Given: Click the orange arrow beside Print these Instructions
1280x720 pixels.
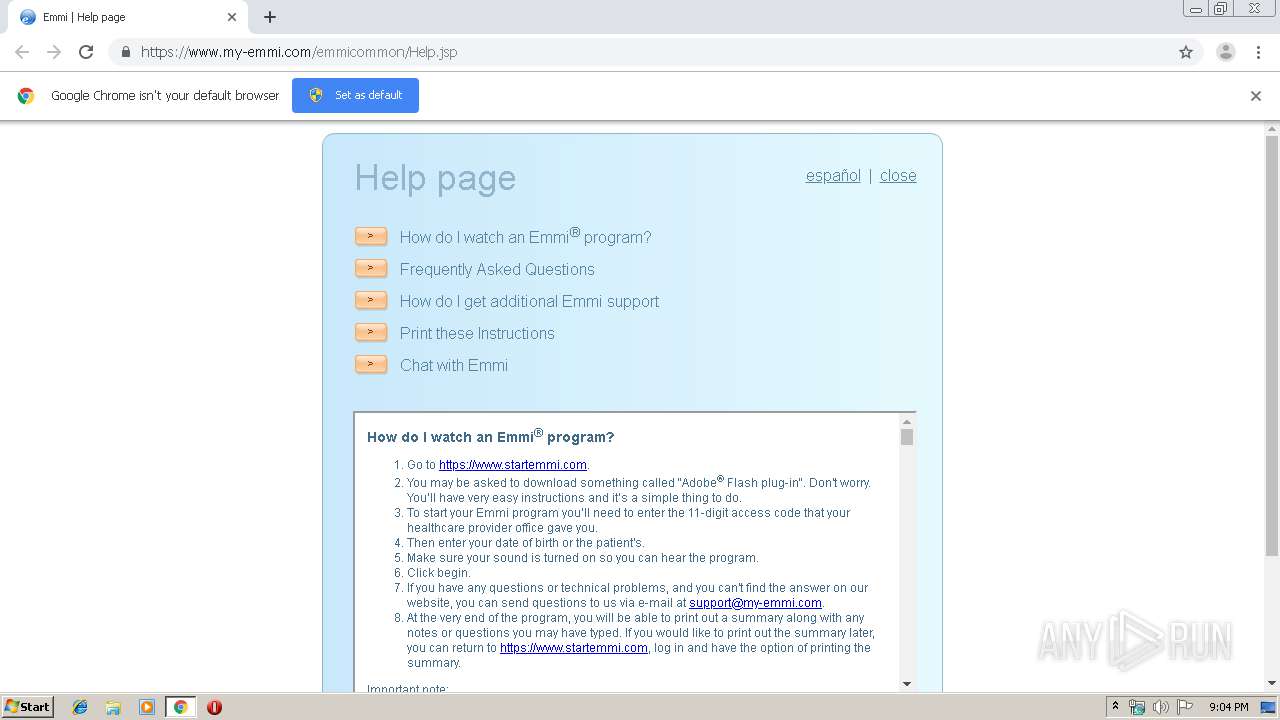Looking at the screenshot, I should pos(371,333).
